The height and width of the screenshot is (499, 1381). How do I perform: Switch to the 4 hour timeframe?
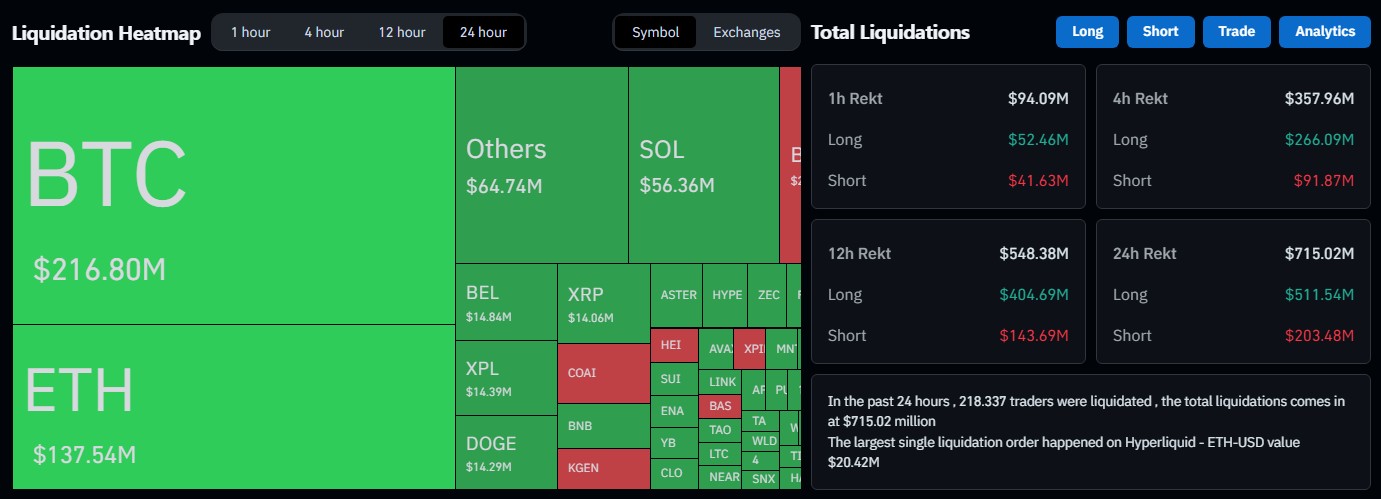tap(324, 32)
